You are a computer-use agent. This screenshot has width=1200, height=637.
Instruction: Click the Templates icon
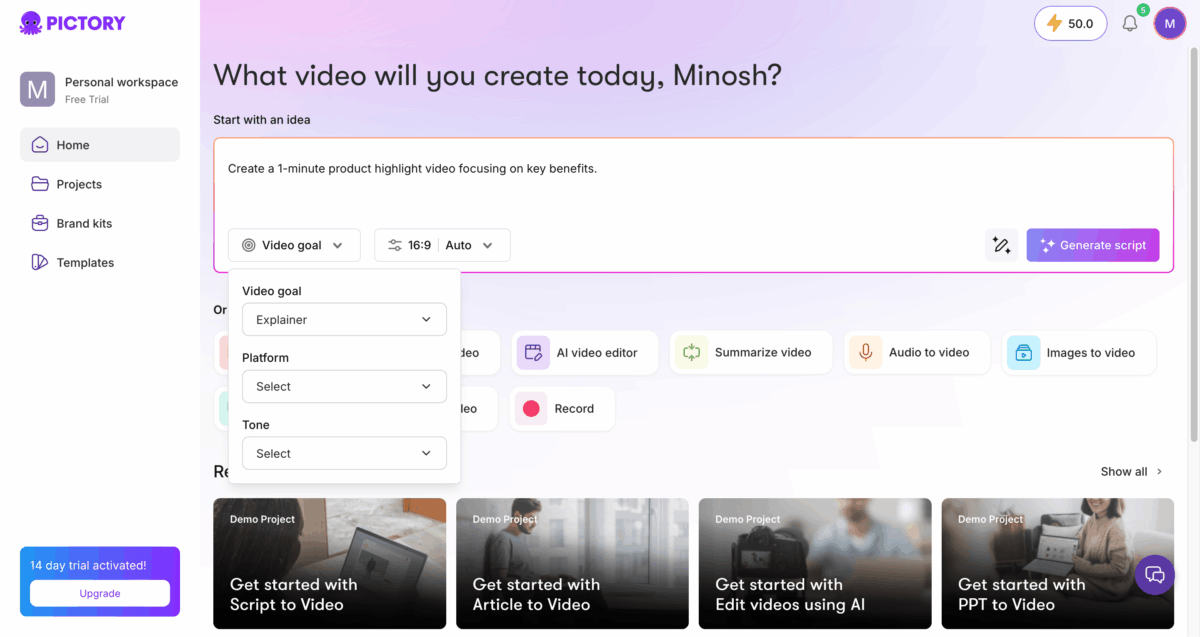pos(40,262)
